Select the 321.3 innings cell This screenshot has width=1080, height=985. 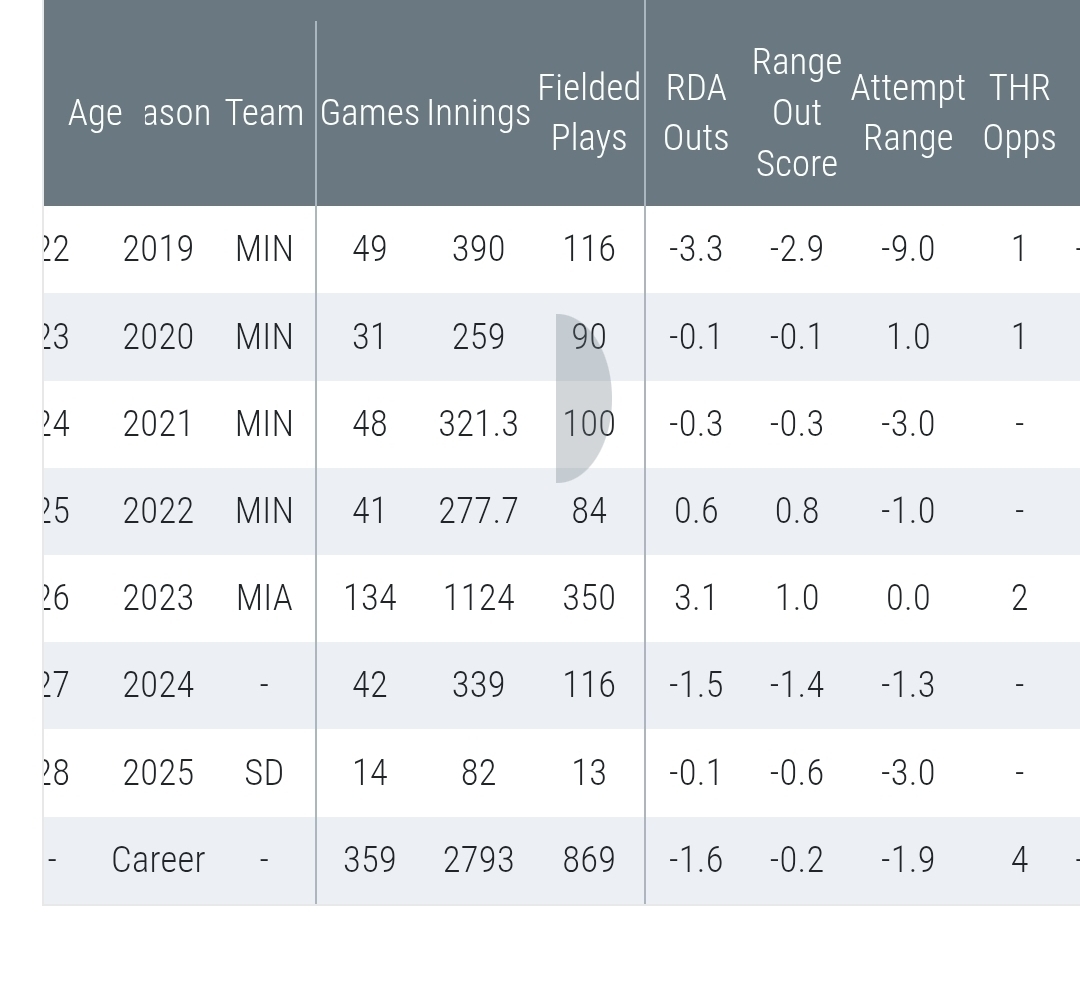(x=478, y=424)
